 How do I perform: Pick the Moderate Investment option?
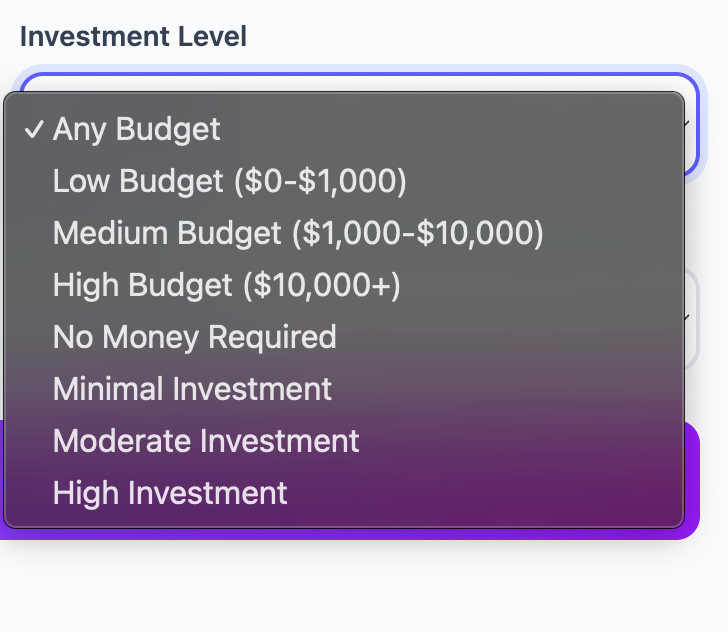[206, 441]
